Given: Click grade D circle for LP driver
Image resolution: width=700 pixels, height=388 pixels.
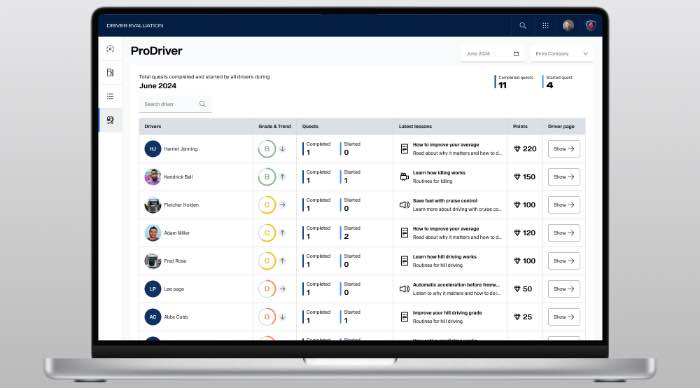Looking at the screenshot, I should (x=267, y=289).
